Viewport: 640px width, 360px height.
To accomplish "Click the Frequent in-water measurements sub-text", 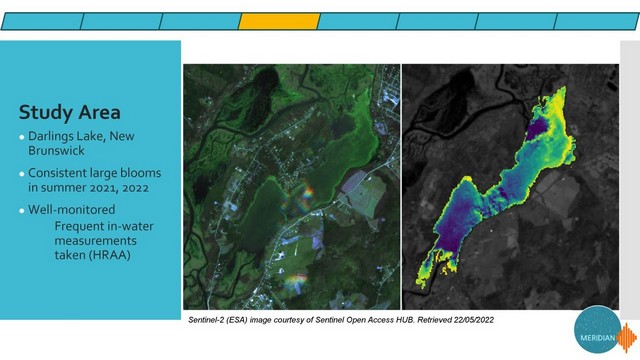I will pyautogui.click(x=104, y=240).
